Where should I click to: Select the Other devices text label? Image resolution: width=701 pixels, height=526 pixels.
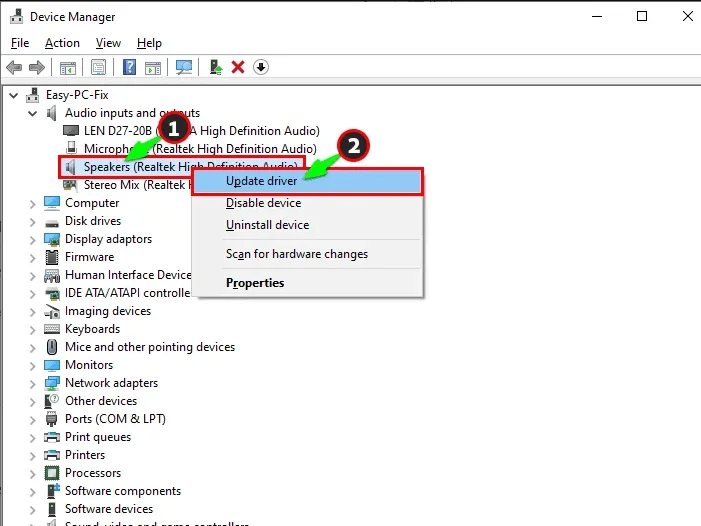point(101,401)
